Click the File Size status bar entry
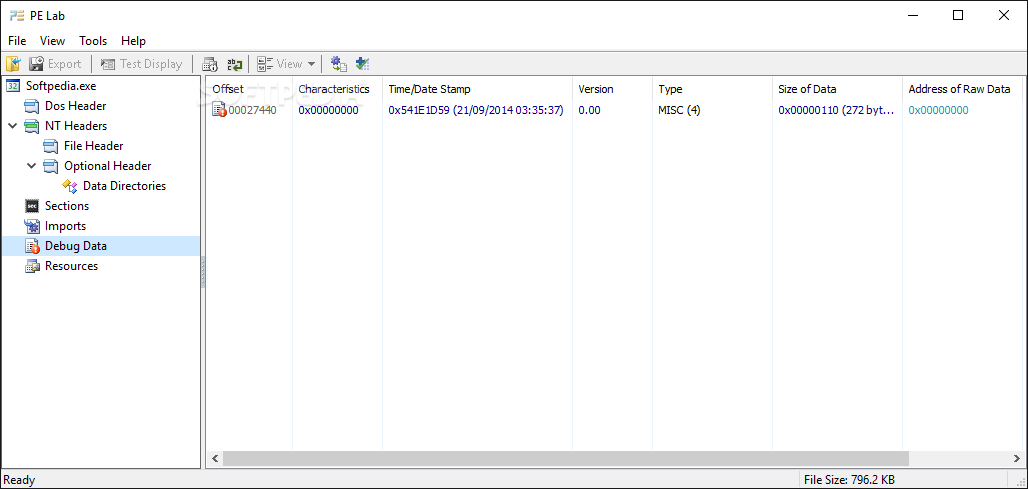The image size is (1028, 489). pos(850,480)
